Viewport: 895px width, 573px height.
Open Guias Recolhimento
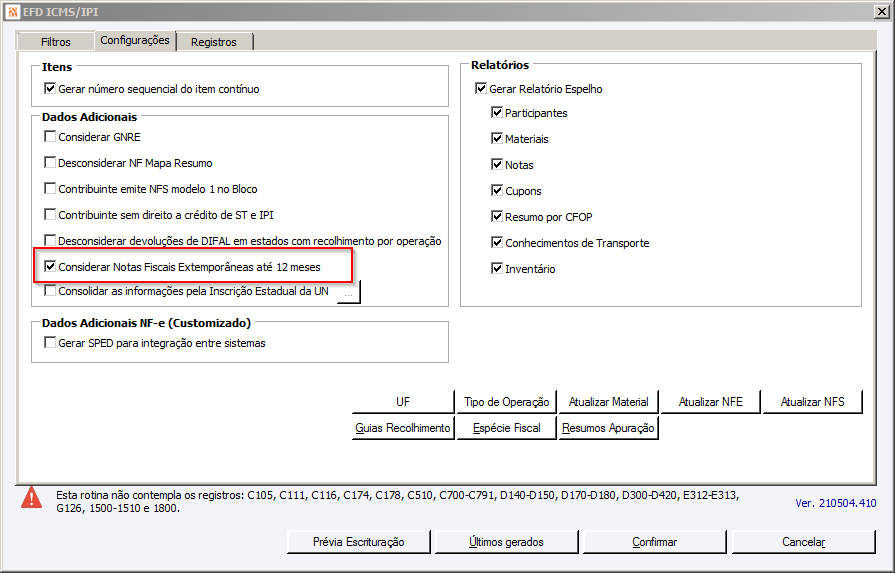click(403, 428)
